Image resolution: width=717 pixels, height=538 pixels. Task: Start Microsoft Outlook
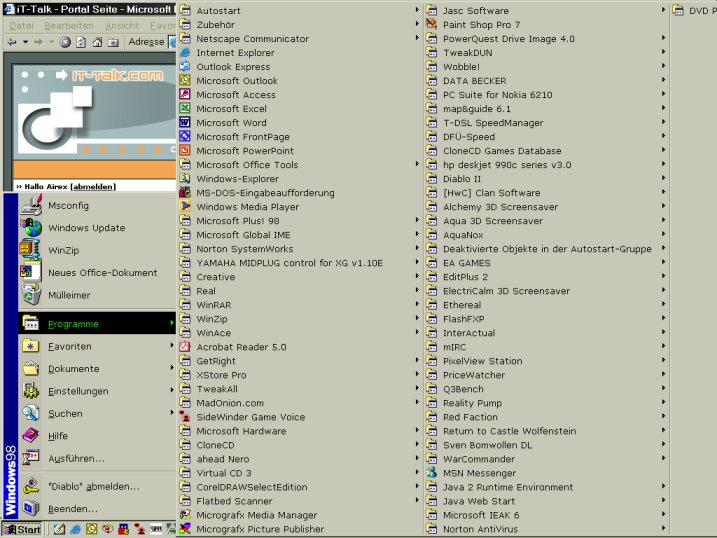click(300, 80)
